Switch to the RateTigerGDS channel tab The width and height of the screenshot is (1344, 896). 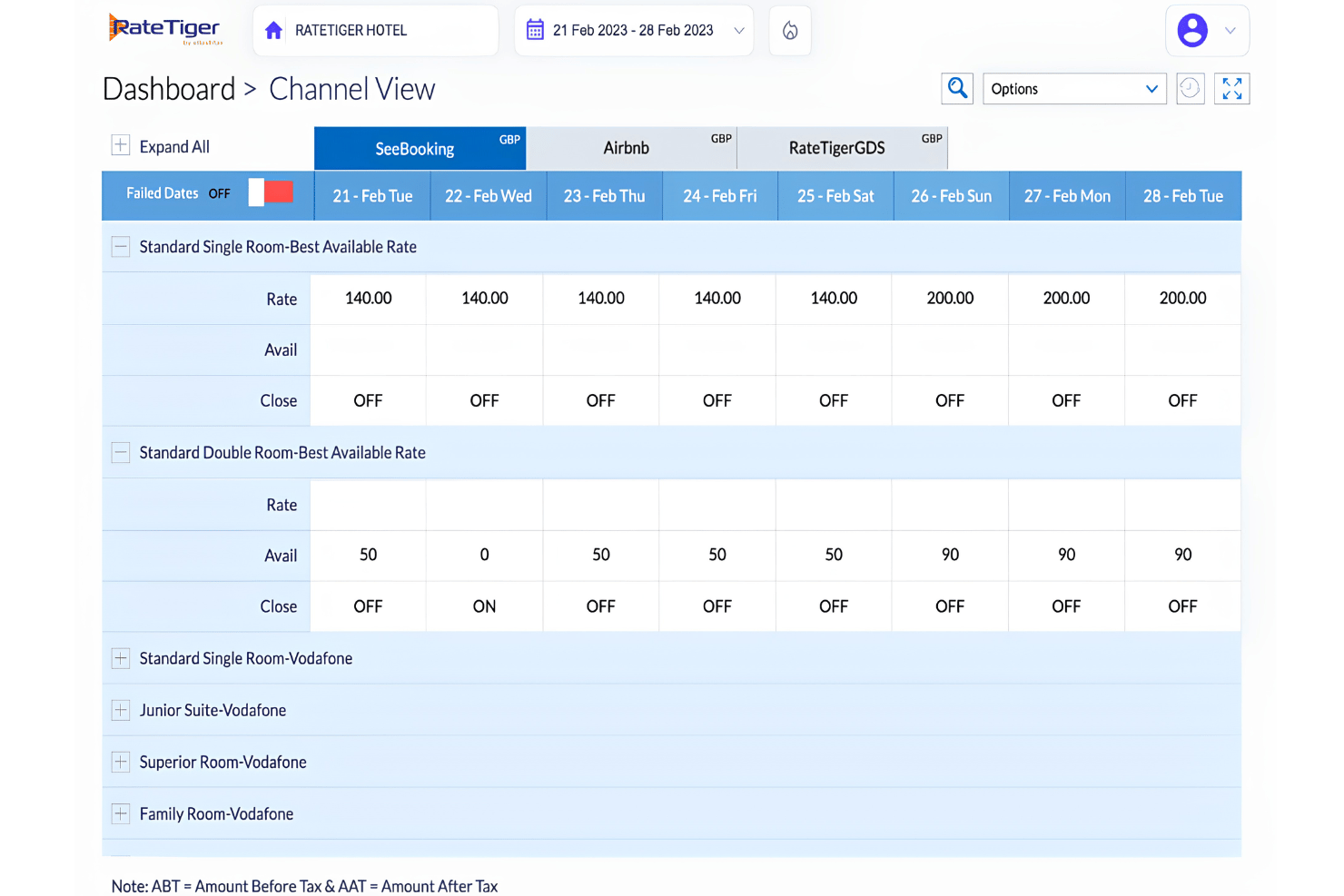pyautogui.click(x=842, y=148)
